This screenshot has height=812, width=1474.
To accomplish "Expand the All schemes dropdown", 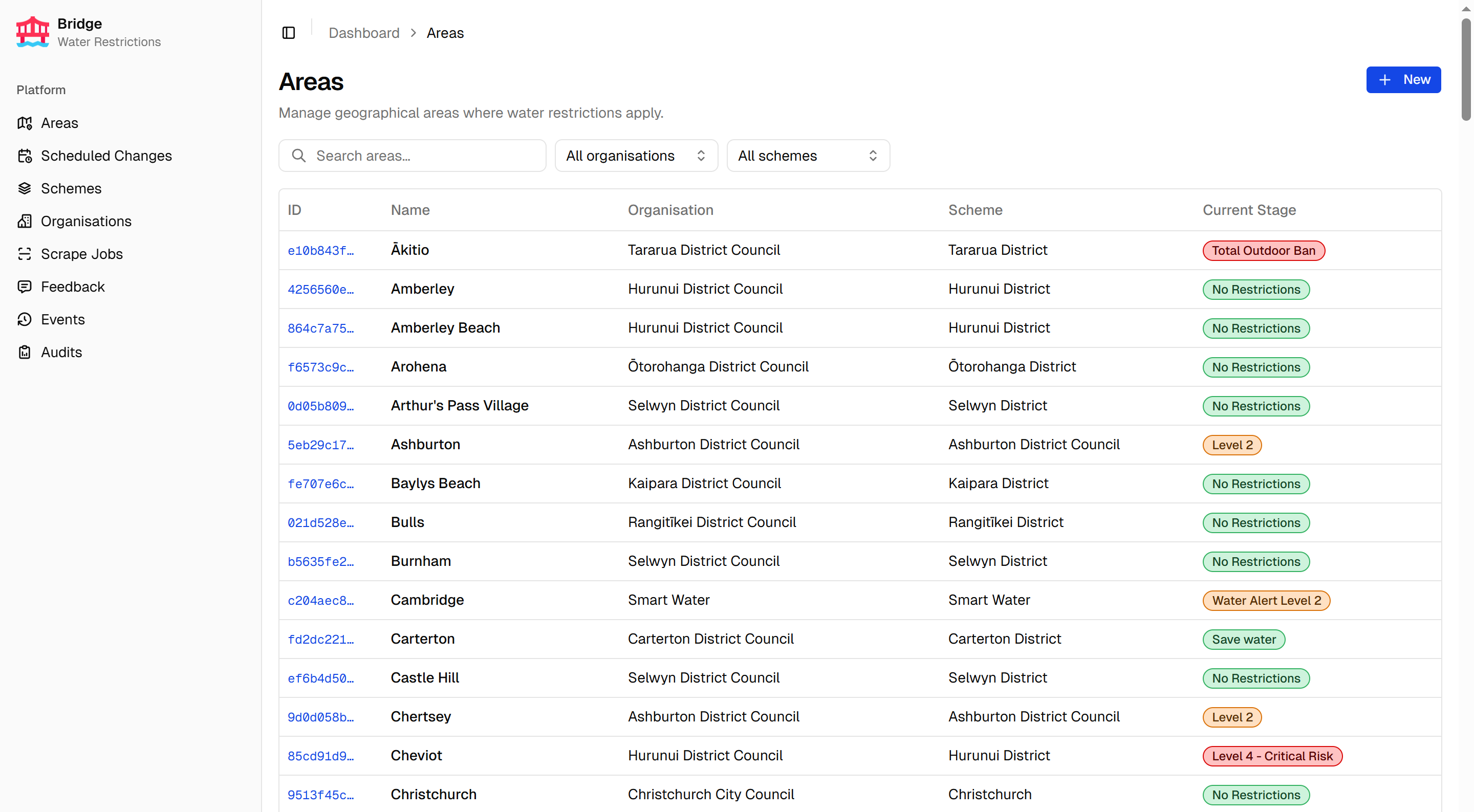I will [808, 156].
